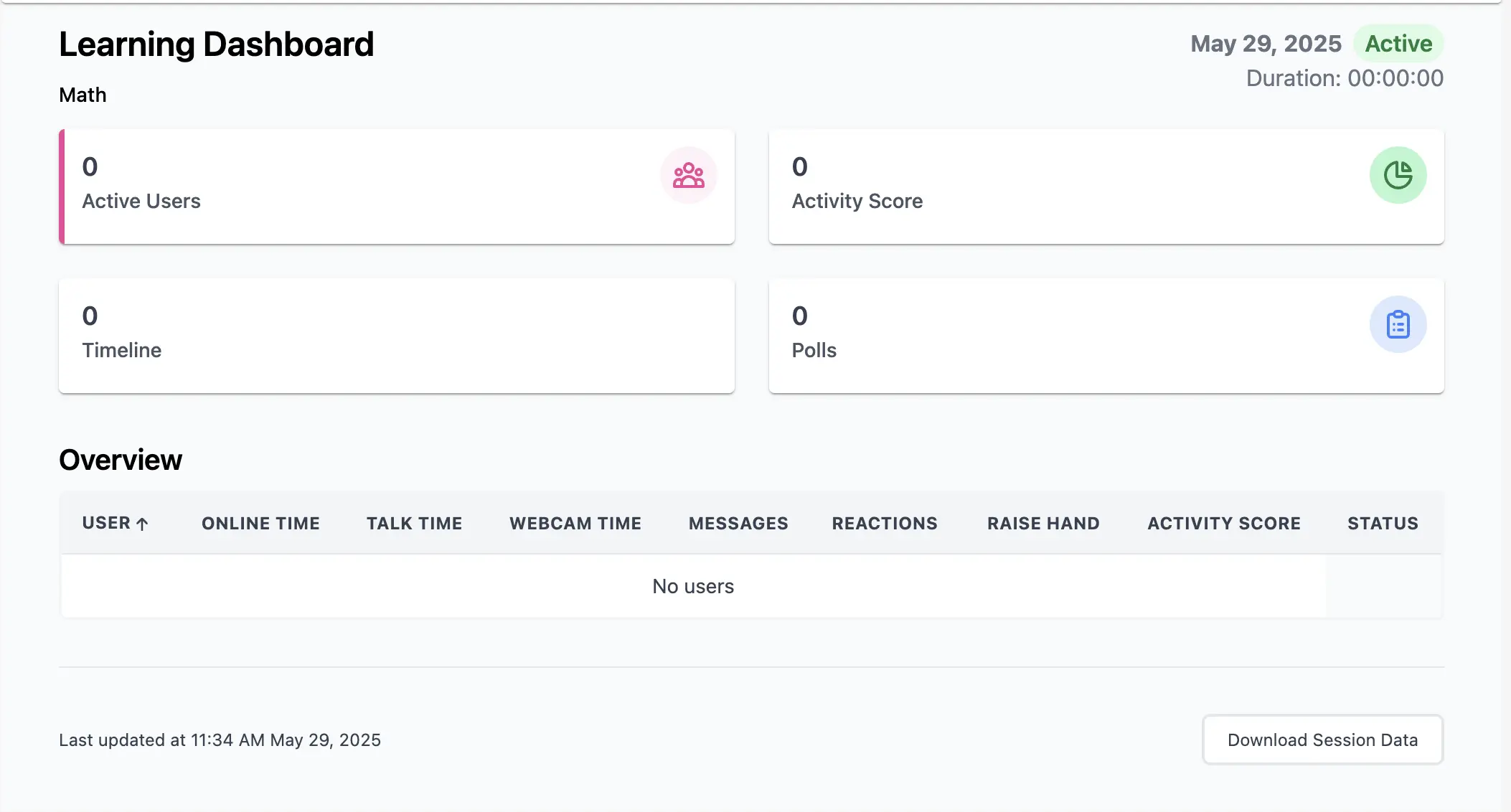Click the Messages column header
This screenshot has height=812, width=1511.
[x=738, y=524]
